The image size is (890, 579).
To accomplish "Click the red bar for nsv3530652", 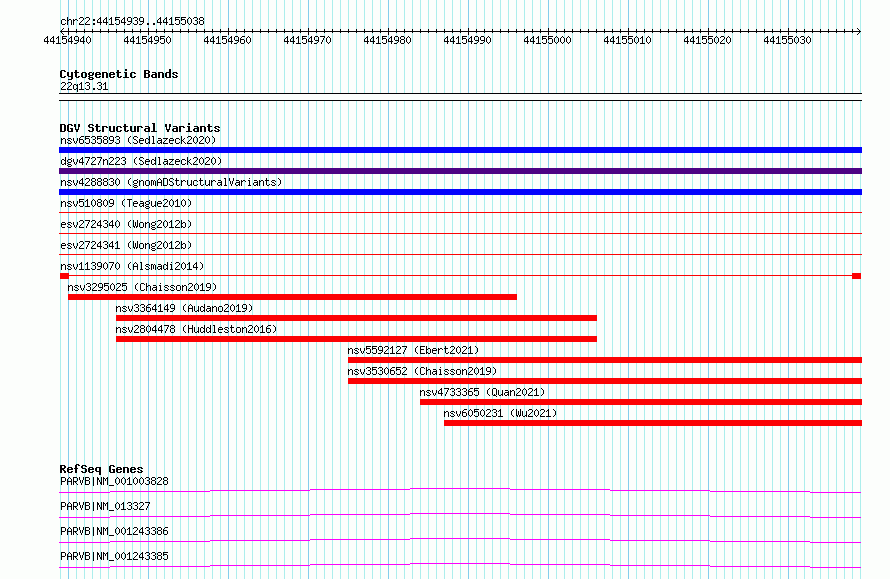I will click(605, 381).
